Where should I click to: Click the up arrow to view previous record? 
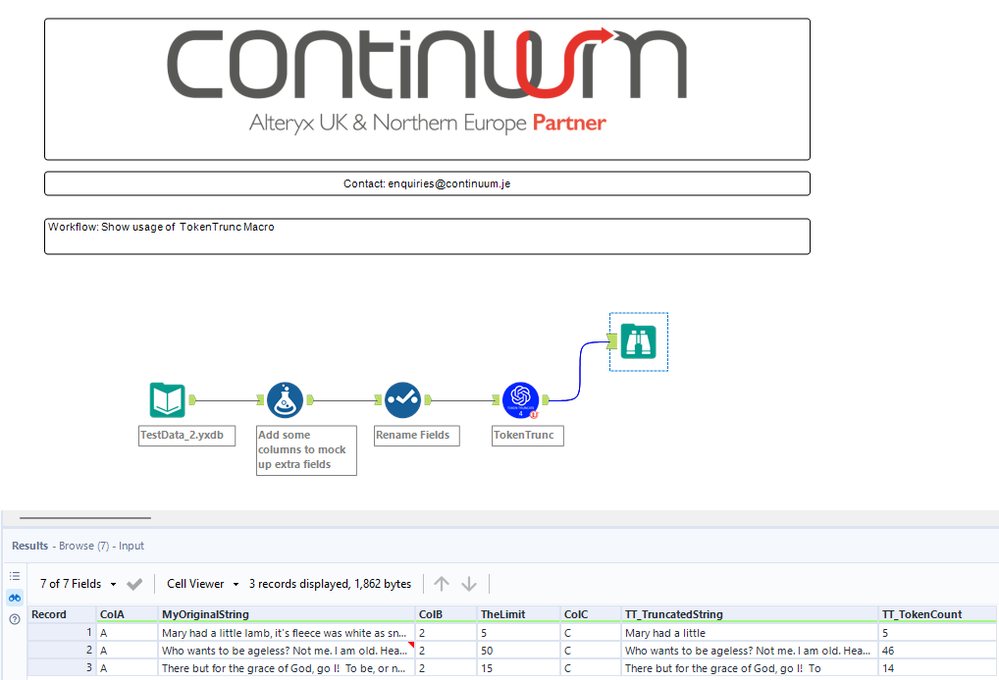(441, 583)
